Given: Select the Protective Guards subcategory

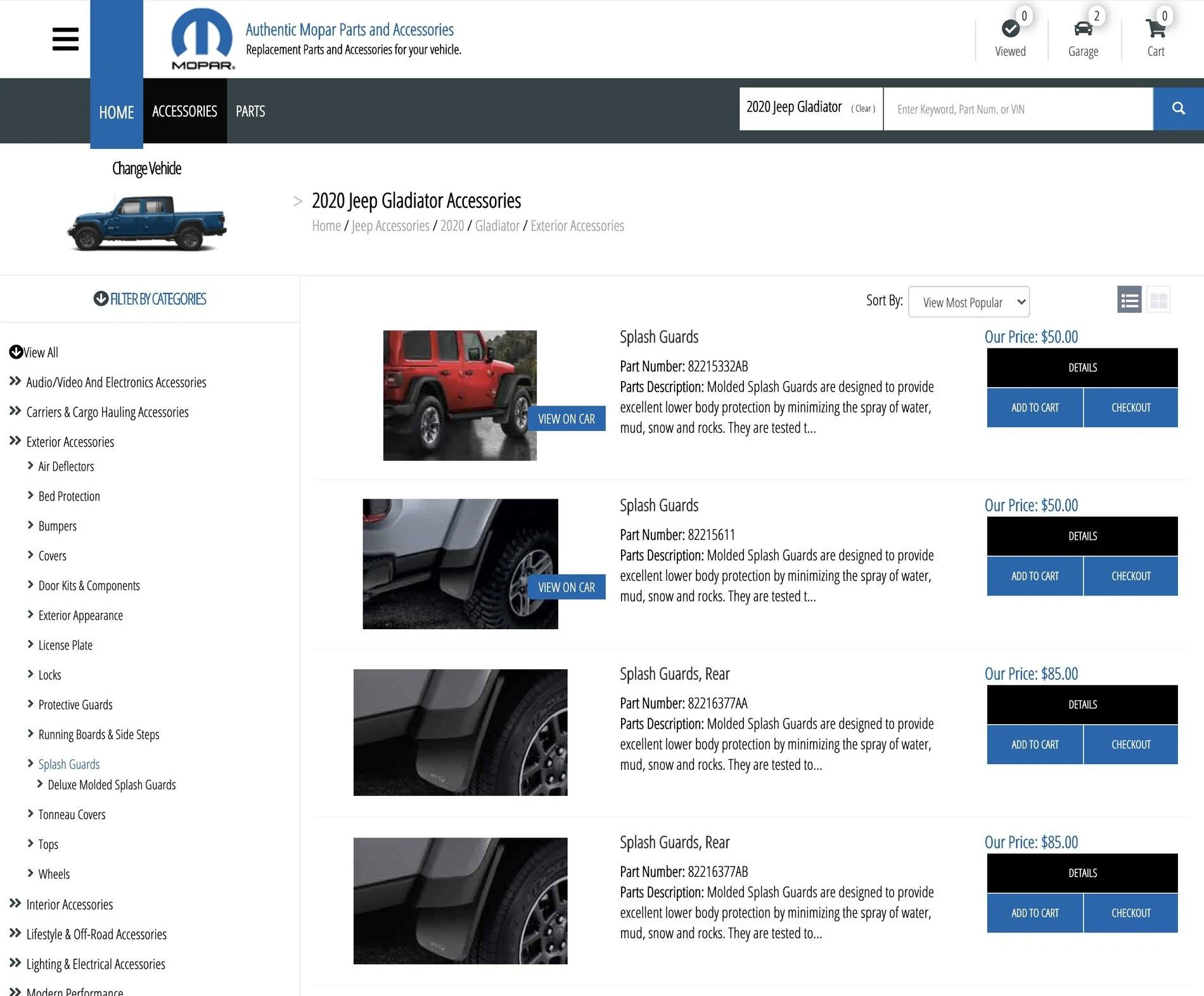Looking at the screenshot, I should (x=75, y=705).
